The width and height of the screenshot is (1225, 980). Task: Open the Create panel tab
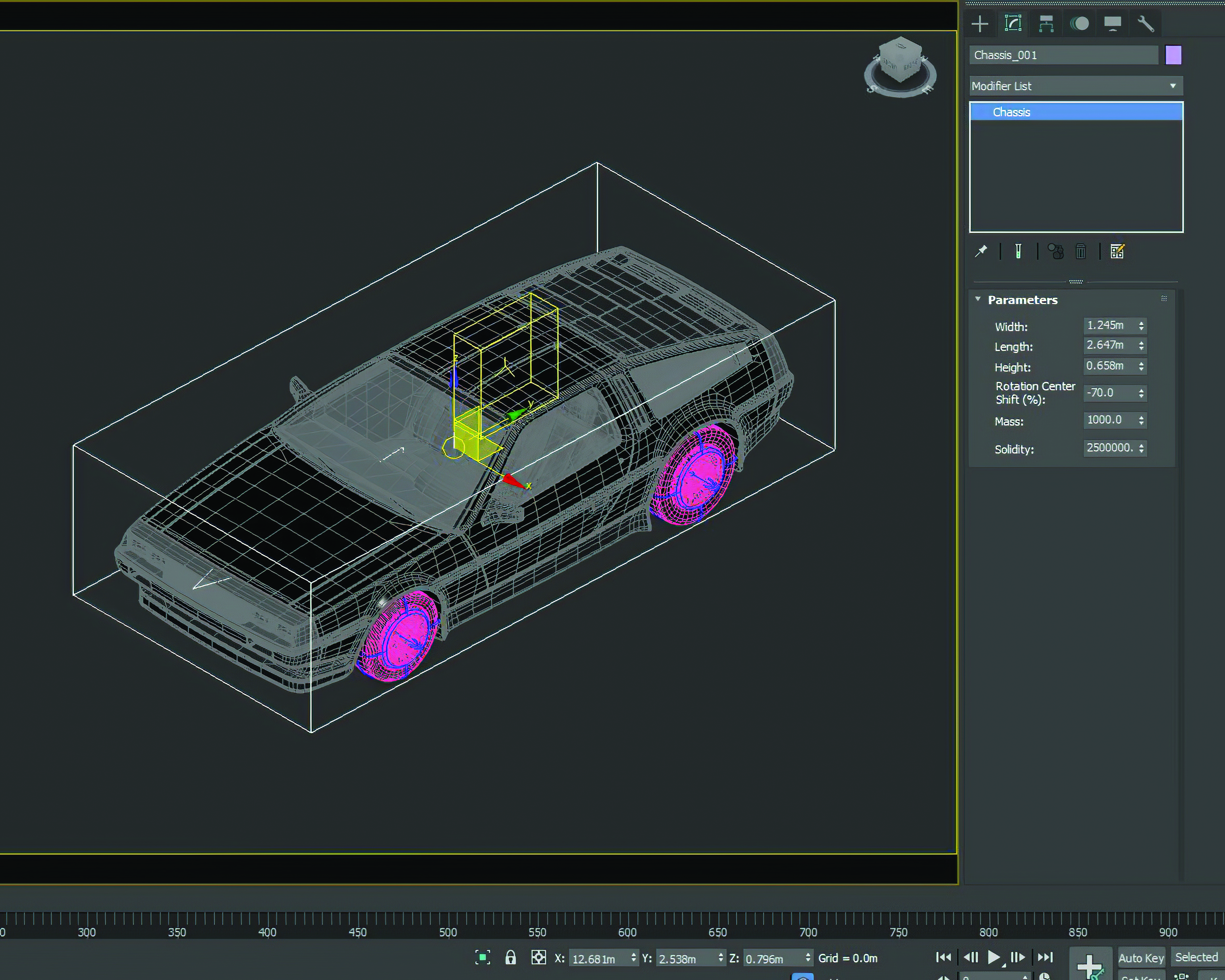[980, 24]
